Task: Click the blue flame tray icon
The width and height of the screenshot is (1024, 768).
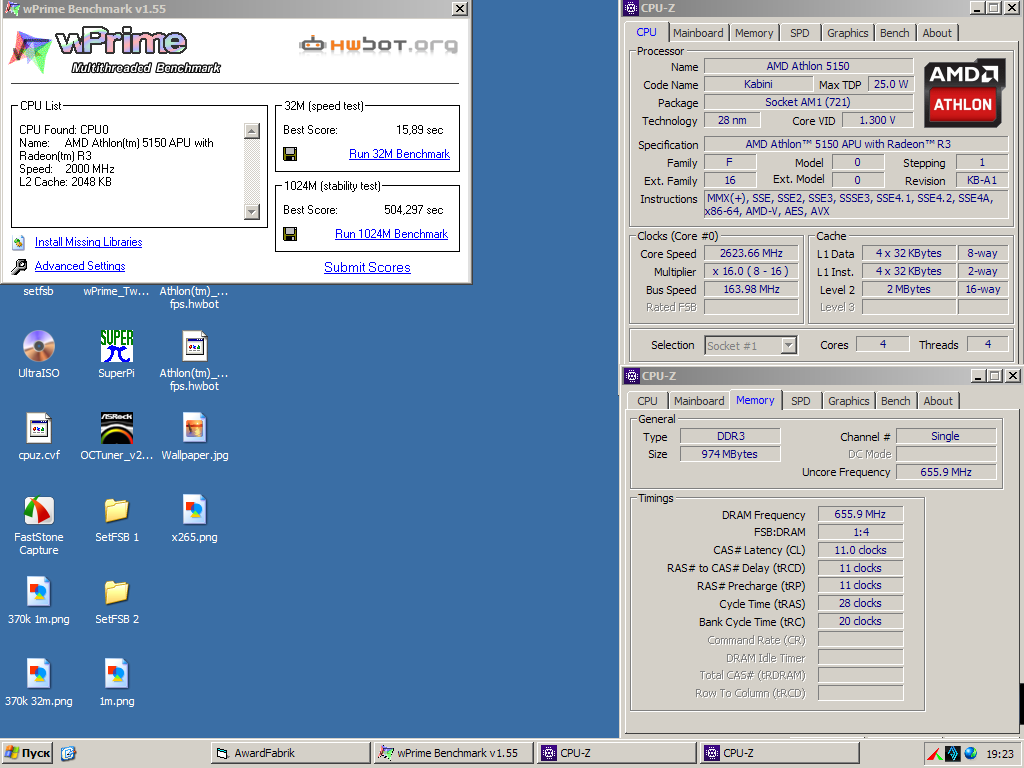Action: pyautogui.click(x=952, y=754)
